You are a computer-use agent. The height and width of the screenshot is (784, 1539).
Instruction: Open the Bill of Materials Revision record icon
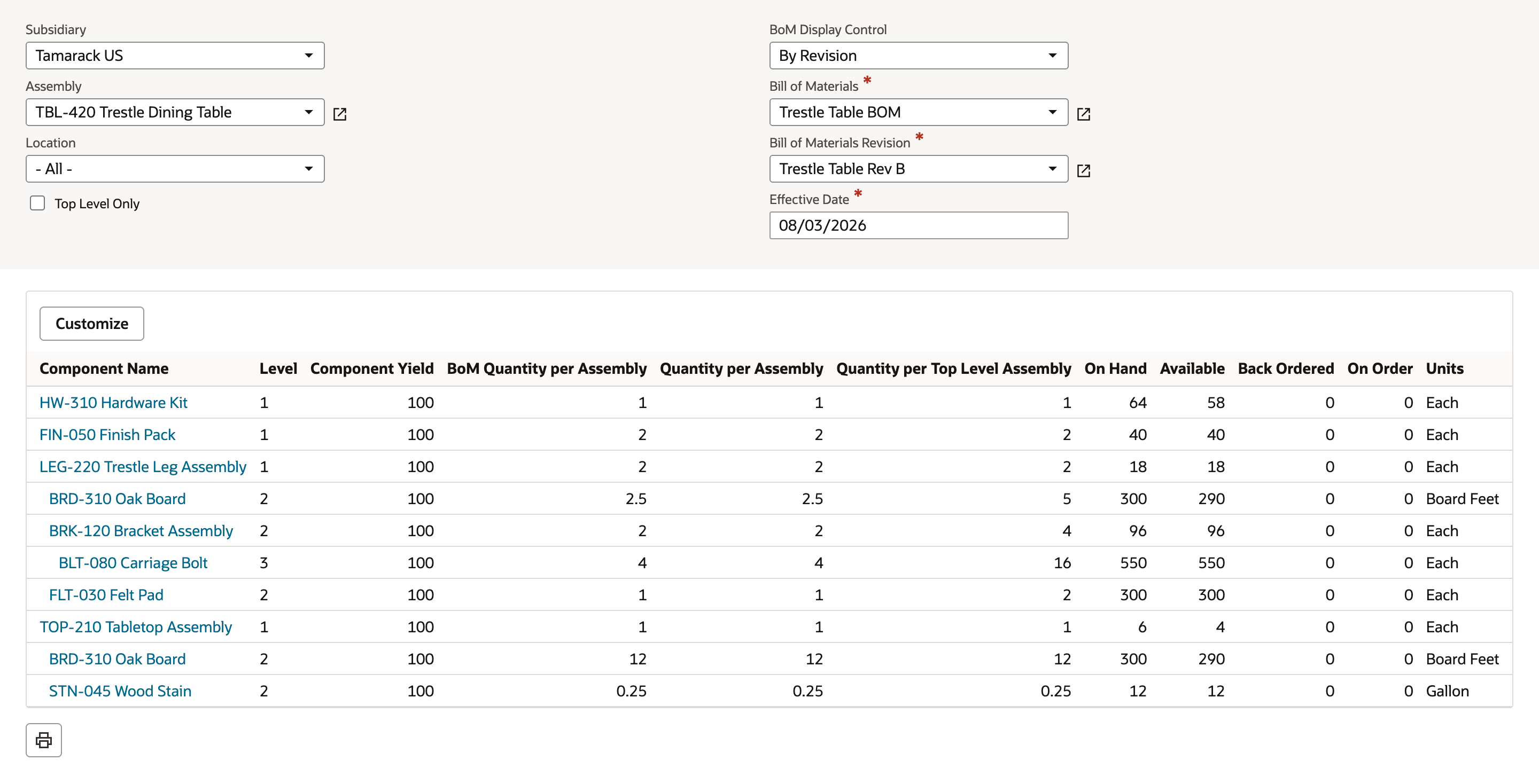click(x=1083, y=170)
